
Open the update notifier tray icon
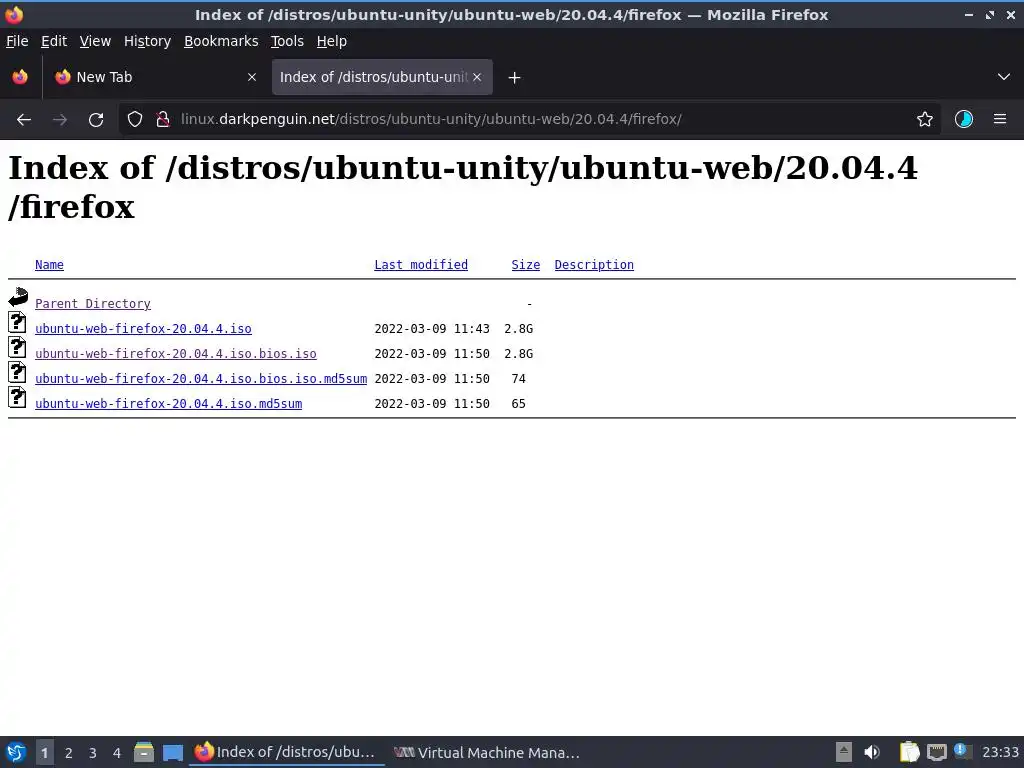(x=962, y=751)
